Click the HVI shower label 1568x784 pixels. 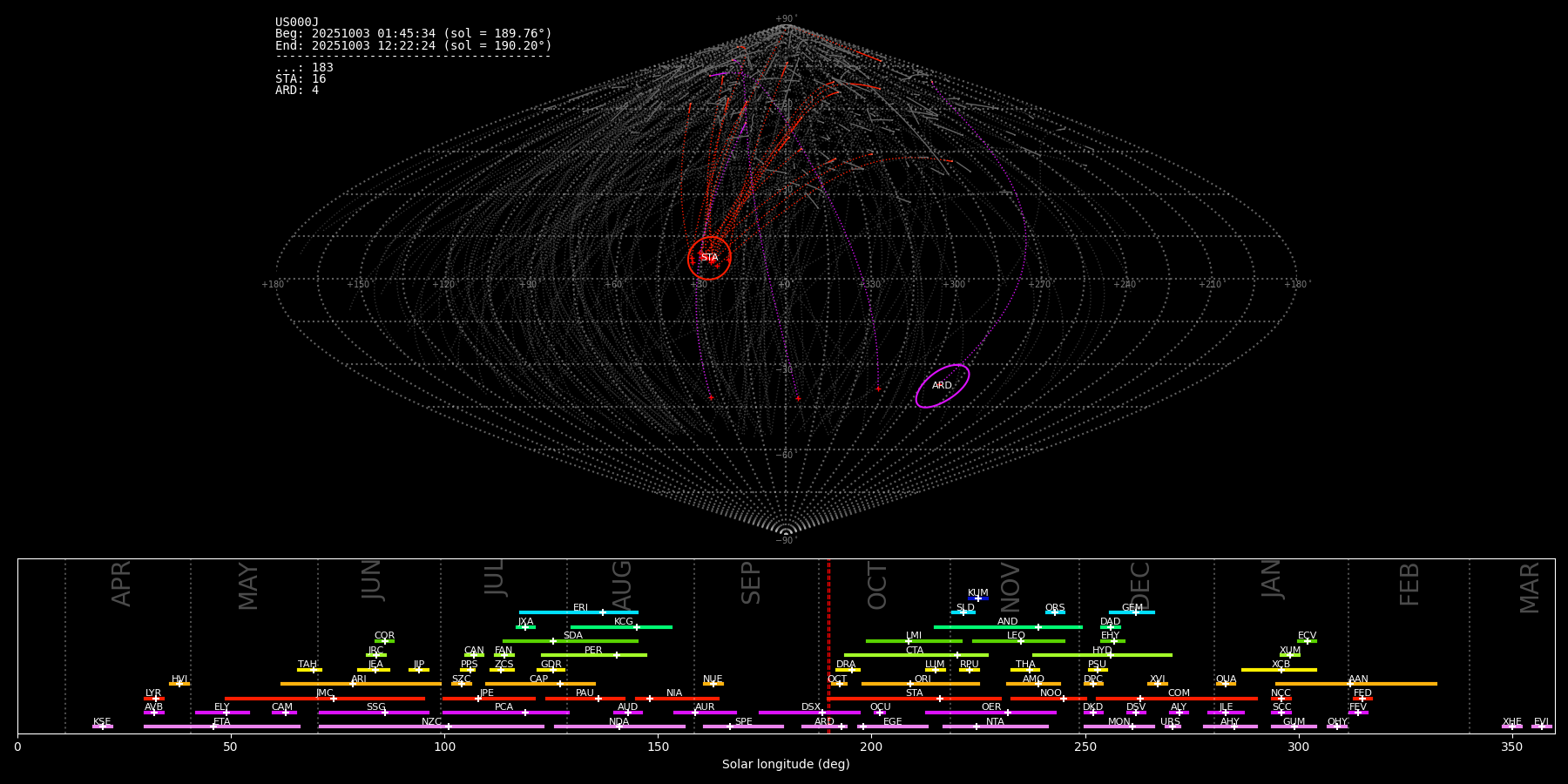(179, 679)
